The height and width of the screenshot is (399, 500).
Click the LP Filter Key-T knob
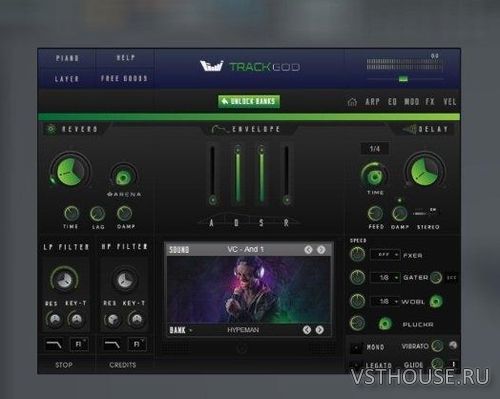click(76, 319)
